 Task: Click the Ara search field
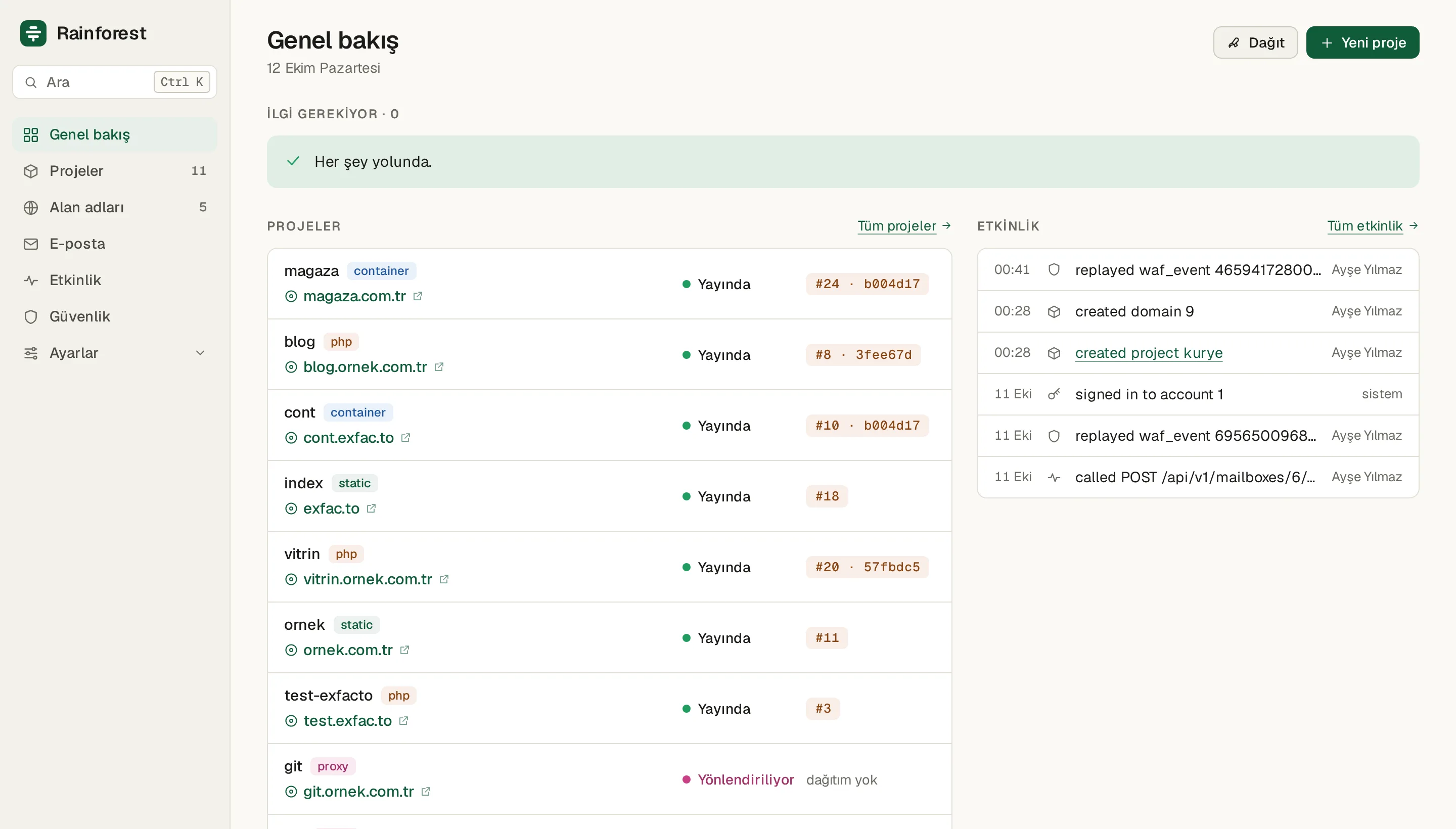[x=114, y=82]
